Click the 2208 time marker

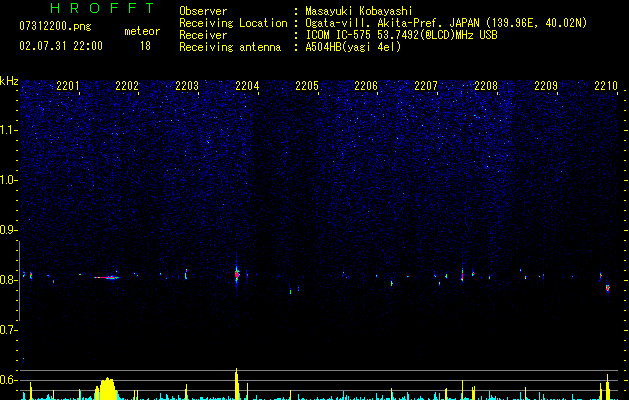486,85
